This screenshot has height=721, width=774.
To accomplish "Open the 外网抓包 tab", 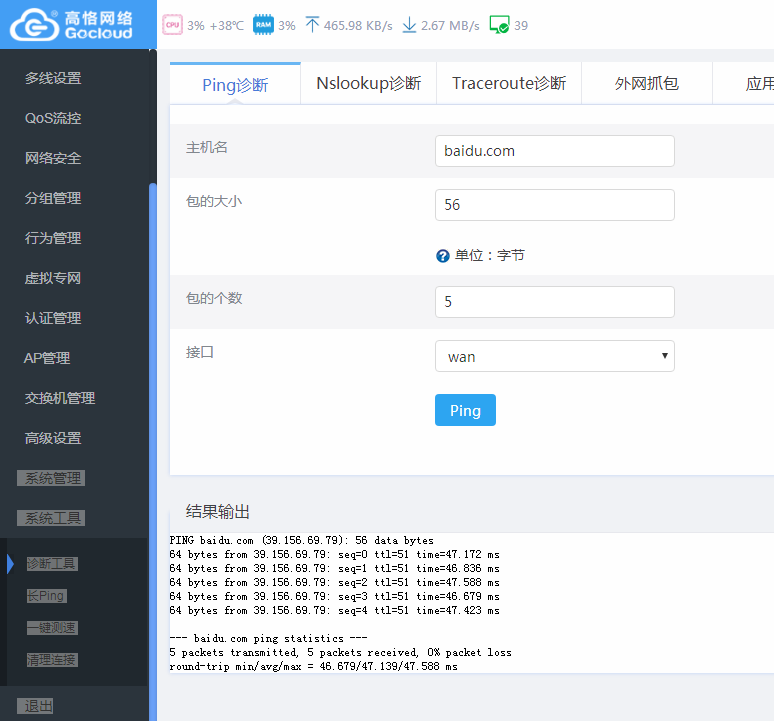I will pyautogui.click(x=647, y=83).
